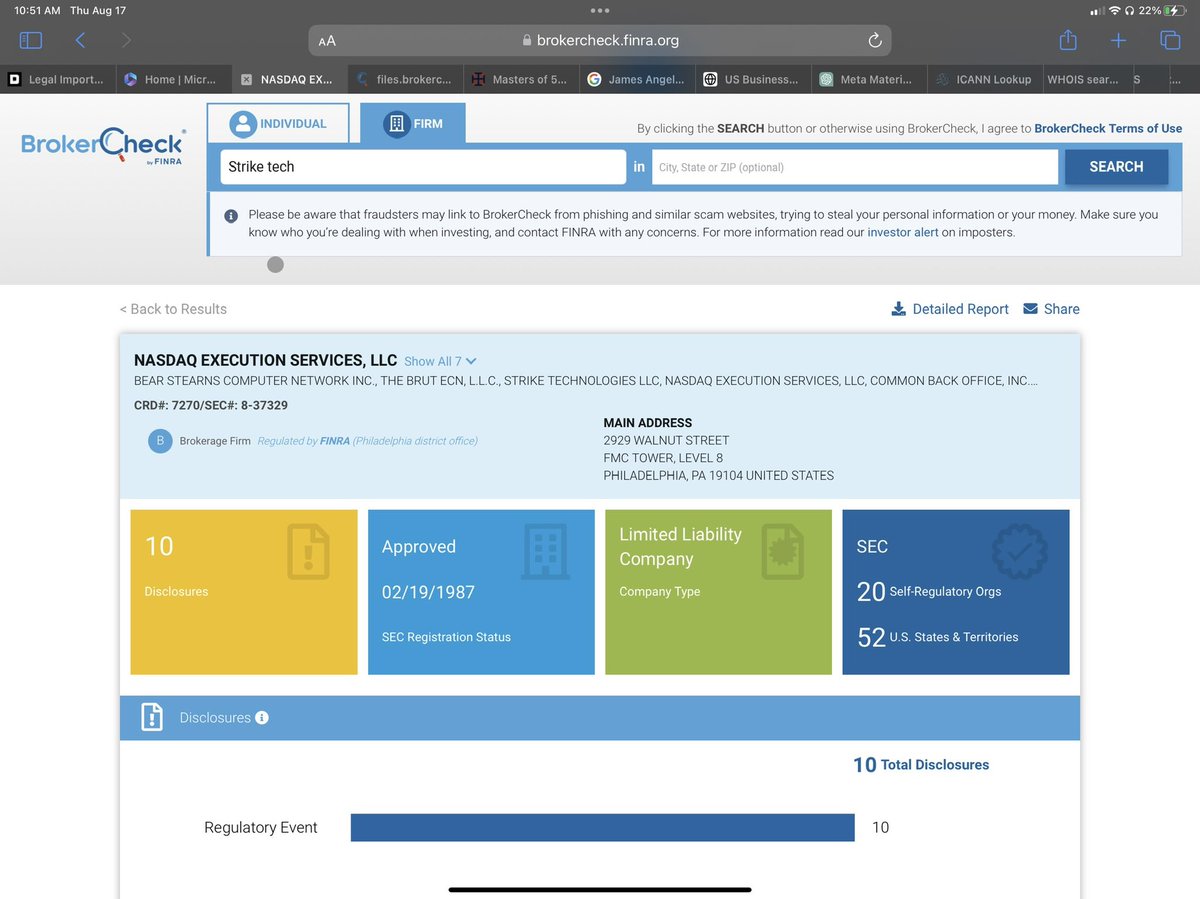
Task: Click the info icon in fraud alert
Action: coord(231,215)
